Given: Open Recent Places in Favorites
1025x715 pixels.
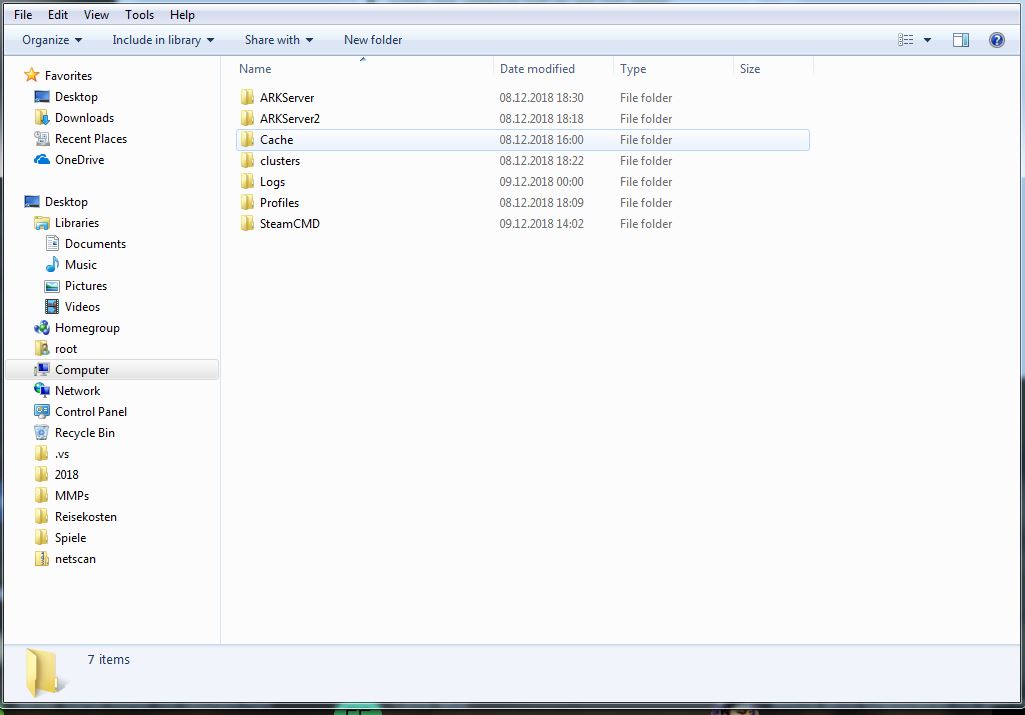Looking at the screenshot, I should click(91, 139).
